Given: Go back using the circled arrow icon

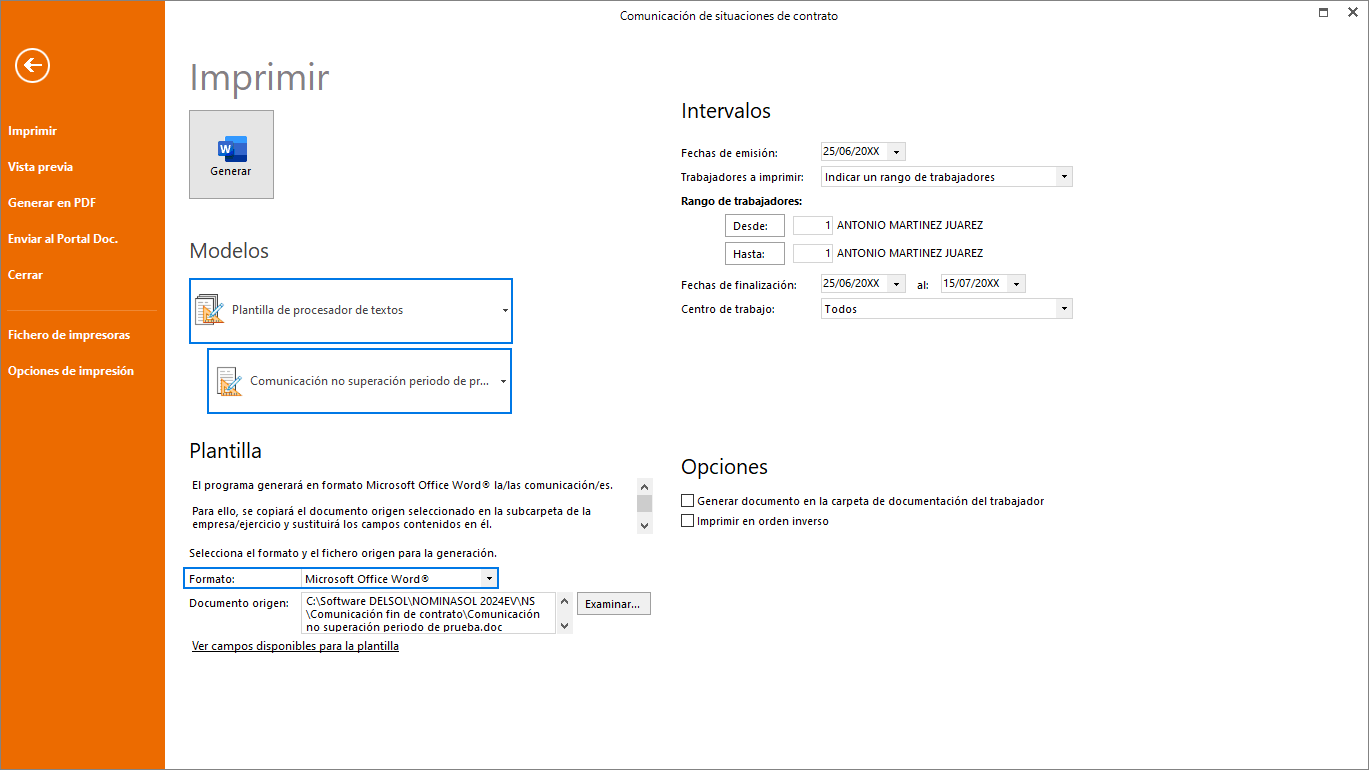Looking at the screenshot, I should pyautogui.click(x=33, y=66).
